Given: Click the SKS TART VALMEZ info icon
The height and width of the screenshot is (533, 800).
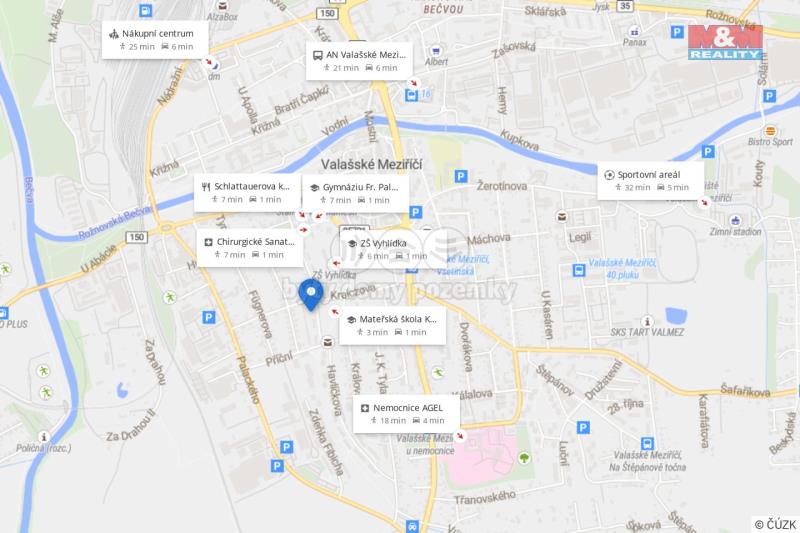Looking at the screenshot, I should point(647,321).
